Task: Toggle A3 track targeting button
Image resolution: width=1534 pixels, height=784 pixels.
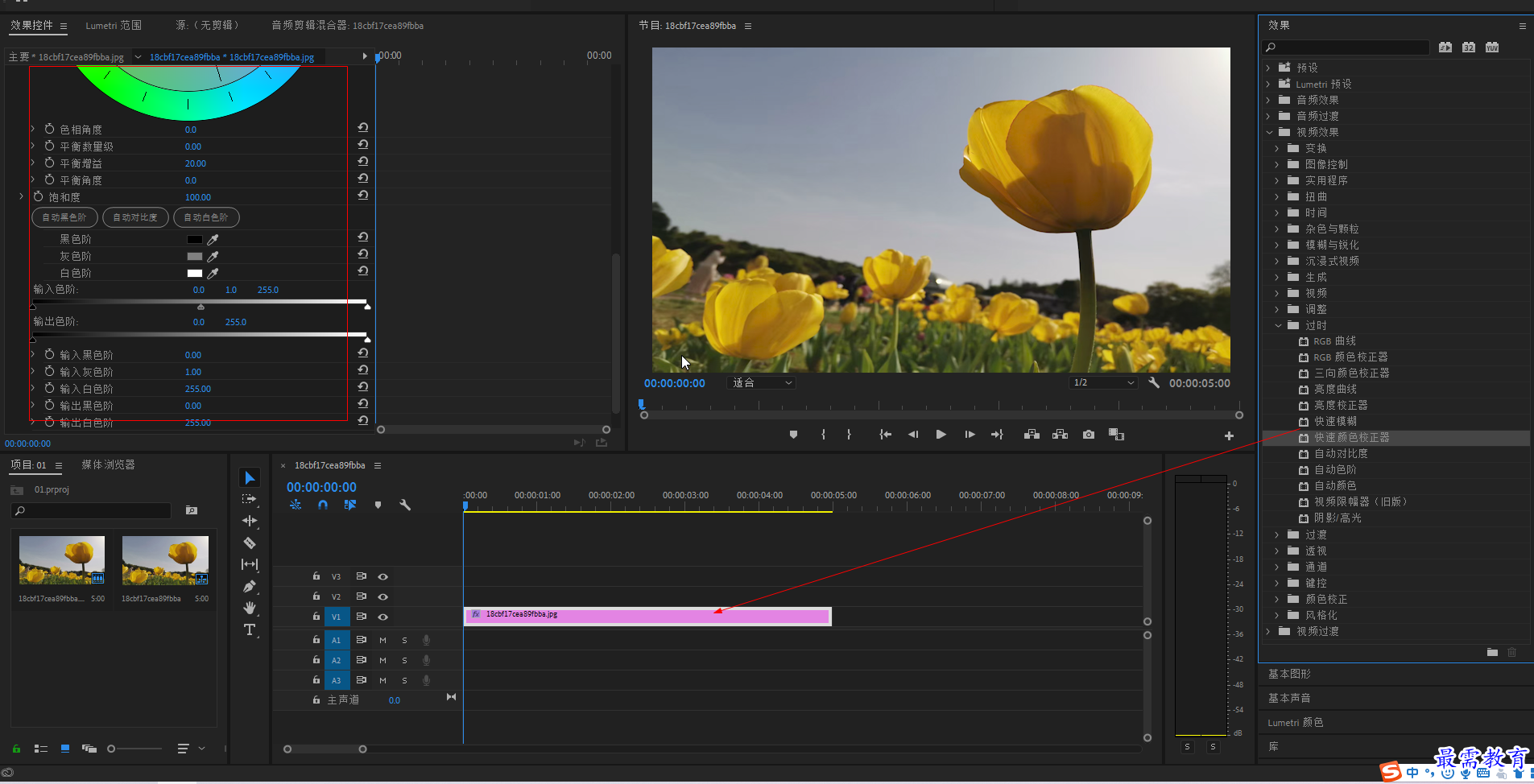Action: (337, 680)
